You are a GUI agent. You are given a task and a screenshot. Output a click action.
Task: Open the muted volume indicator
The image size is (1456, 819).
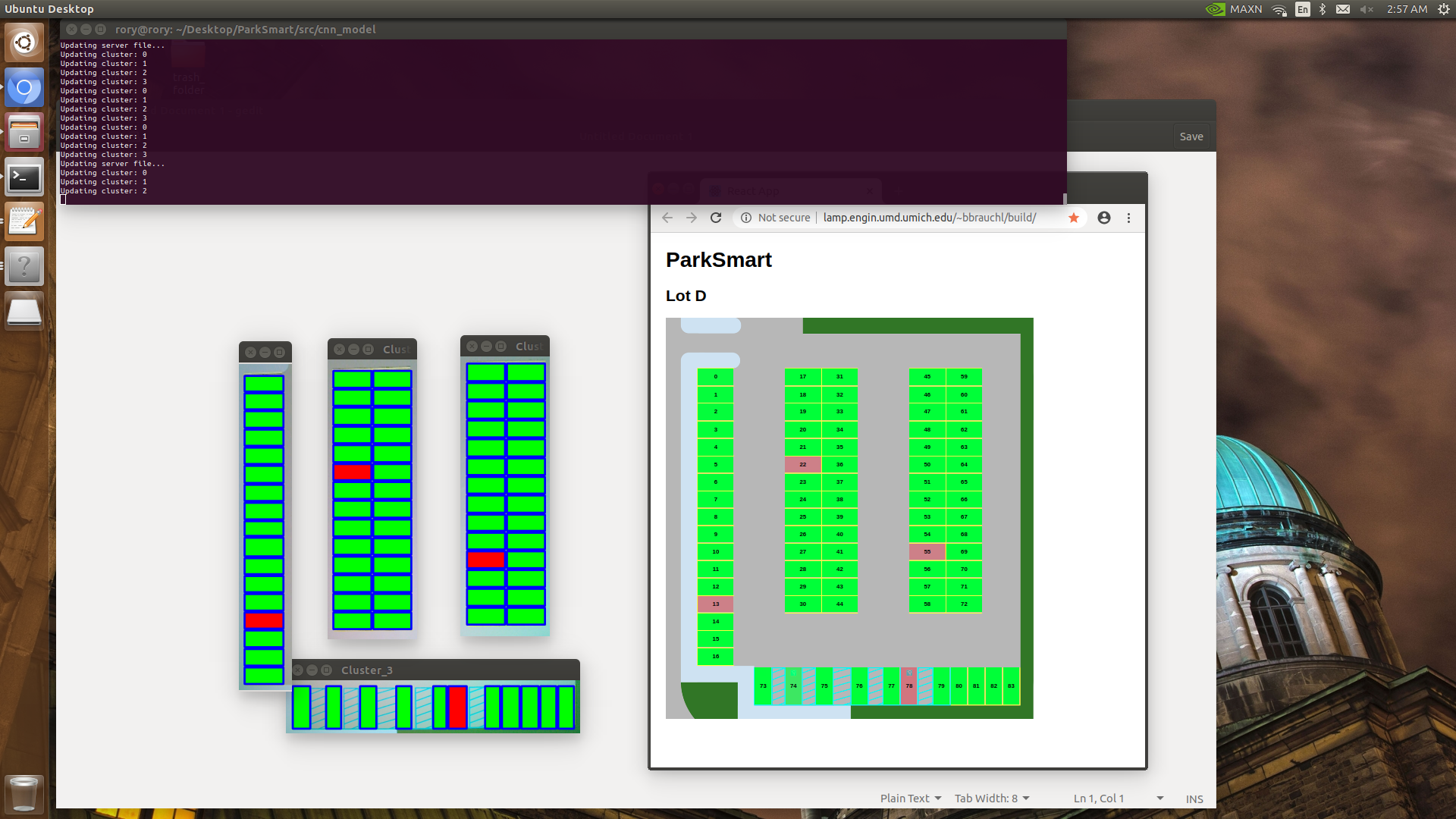point(1367,9)
